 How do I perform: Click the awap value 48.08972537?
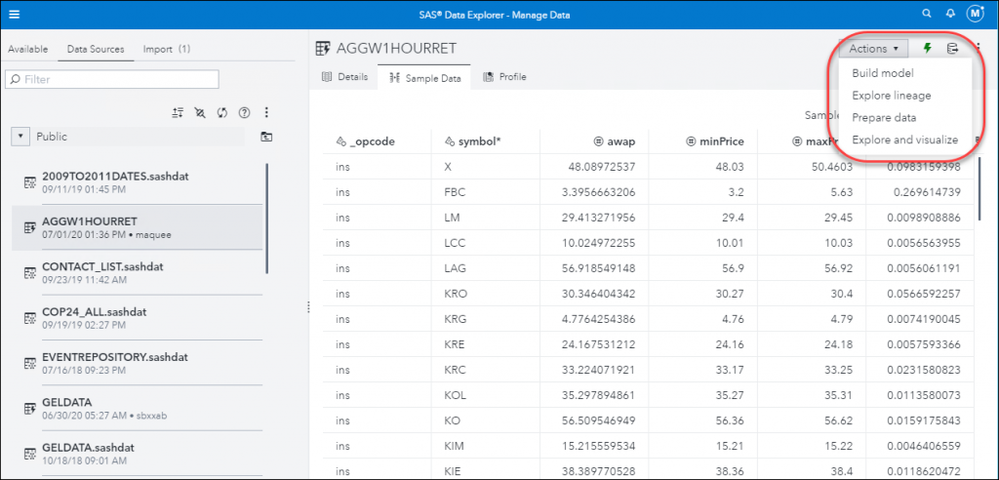point(601,167)
